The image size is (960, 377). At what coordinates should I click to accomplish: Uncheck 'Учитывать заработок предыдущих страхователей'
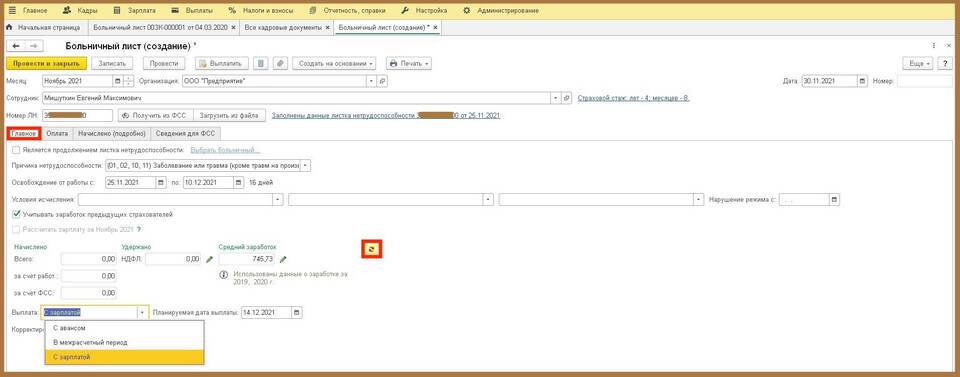click(x=16, y=215)
